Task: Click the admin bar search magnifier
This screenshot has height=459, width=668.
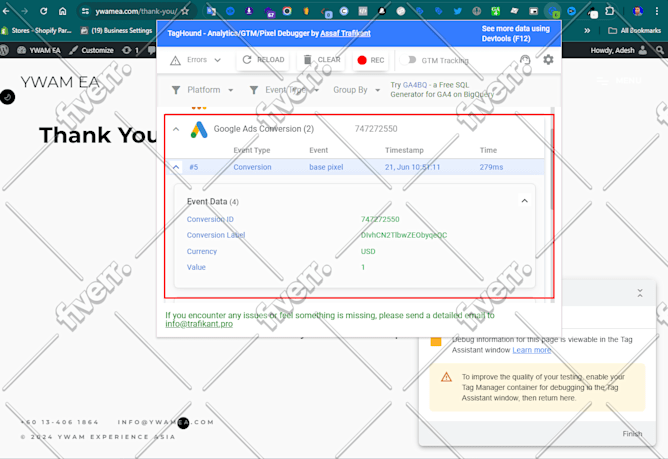Action: [660, 50]
